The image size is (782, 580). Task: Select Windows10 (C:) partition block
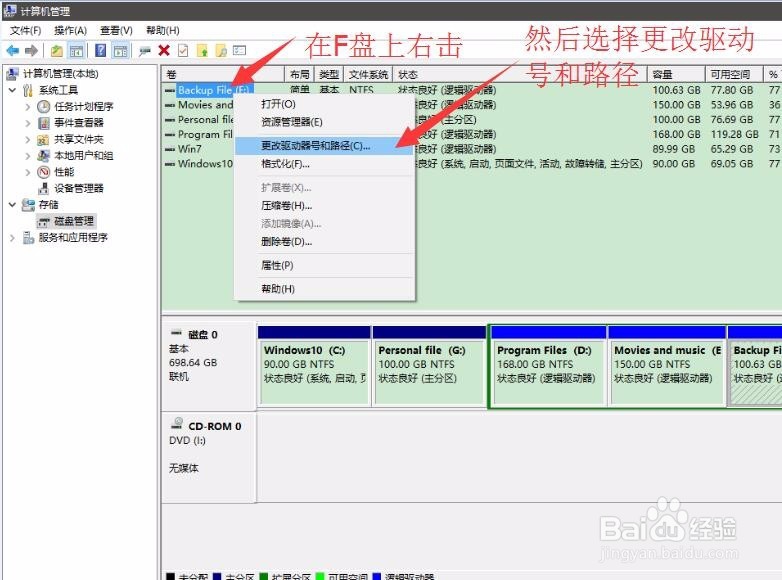(314, 366)
